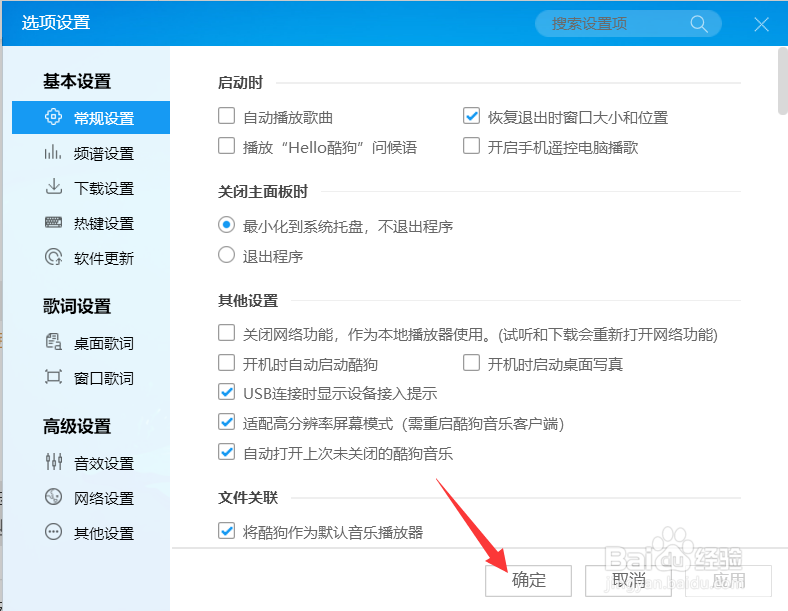This screenshot has width=788, height=611.
Task: Enable 自动播放歌曲 checkbox
Action: pos(226,116)
